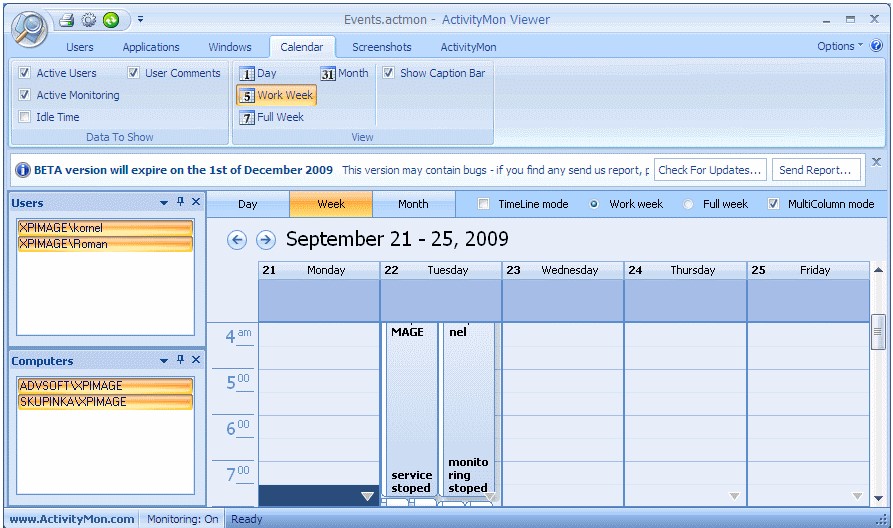Close the Computers panel
Screen dimensions: 893x528
[x=196, y=359]
